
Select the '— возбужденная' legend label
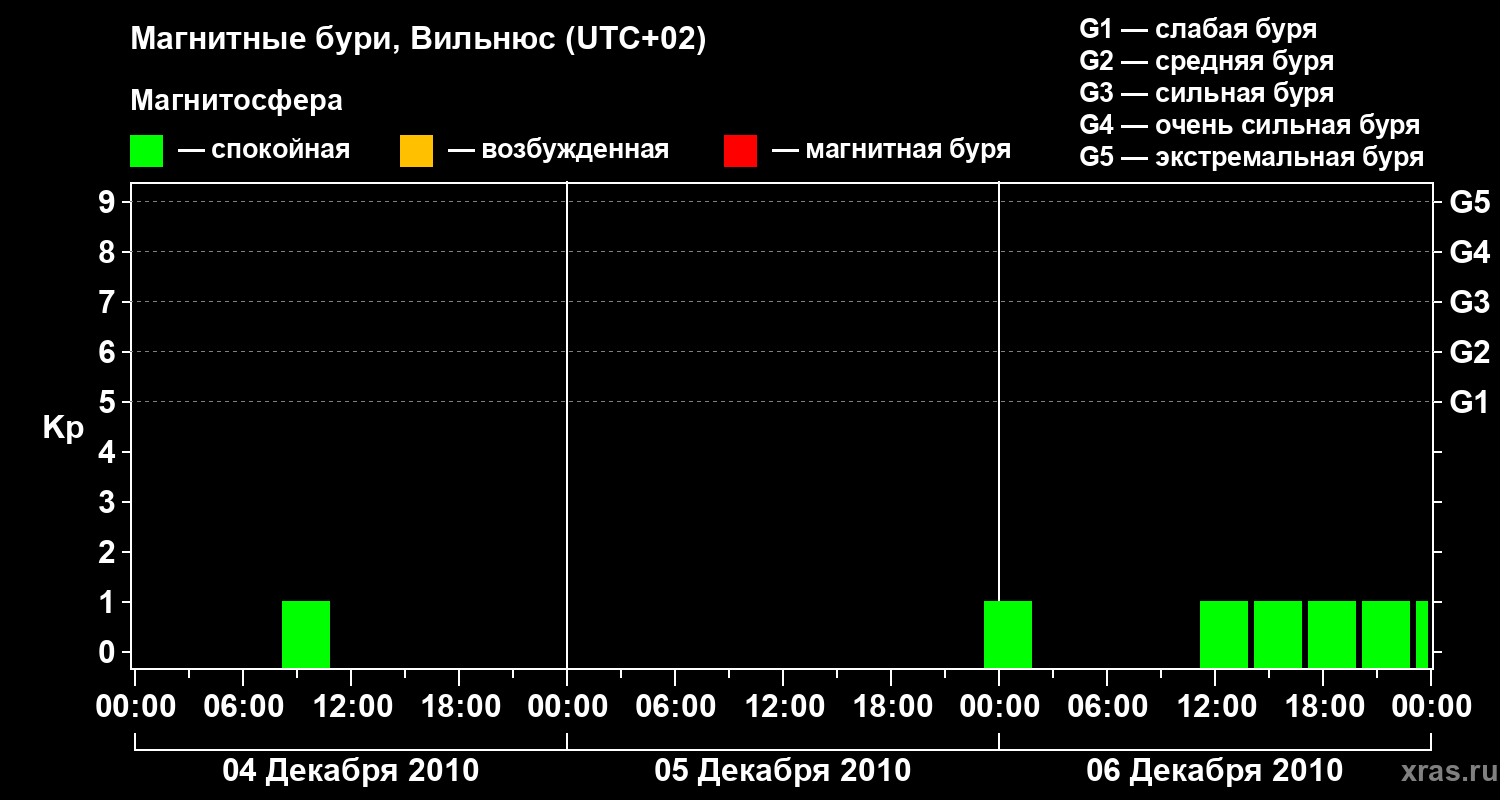(558, 150)
